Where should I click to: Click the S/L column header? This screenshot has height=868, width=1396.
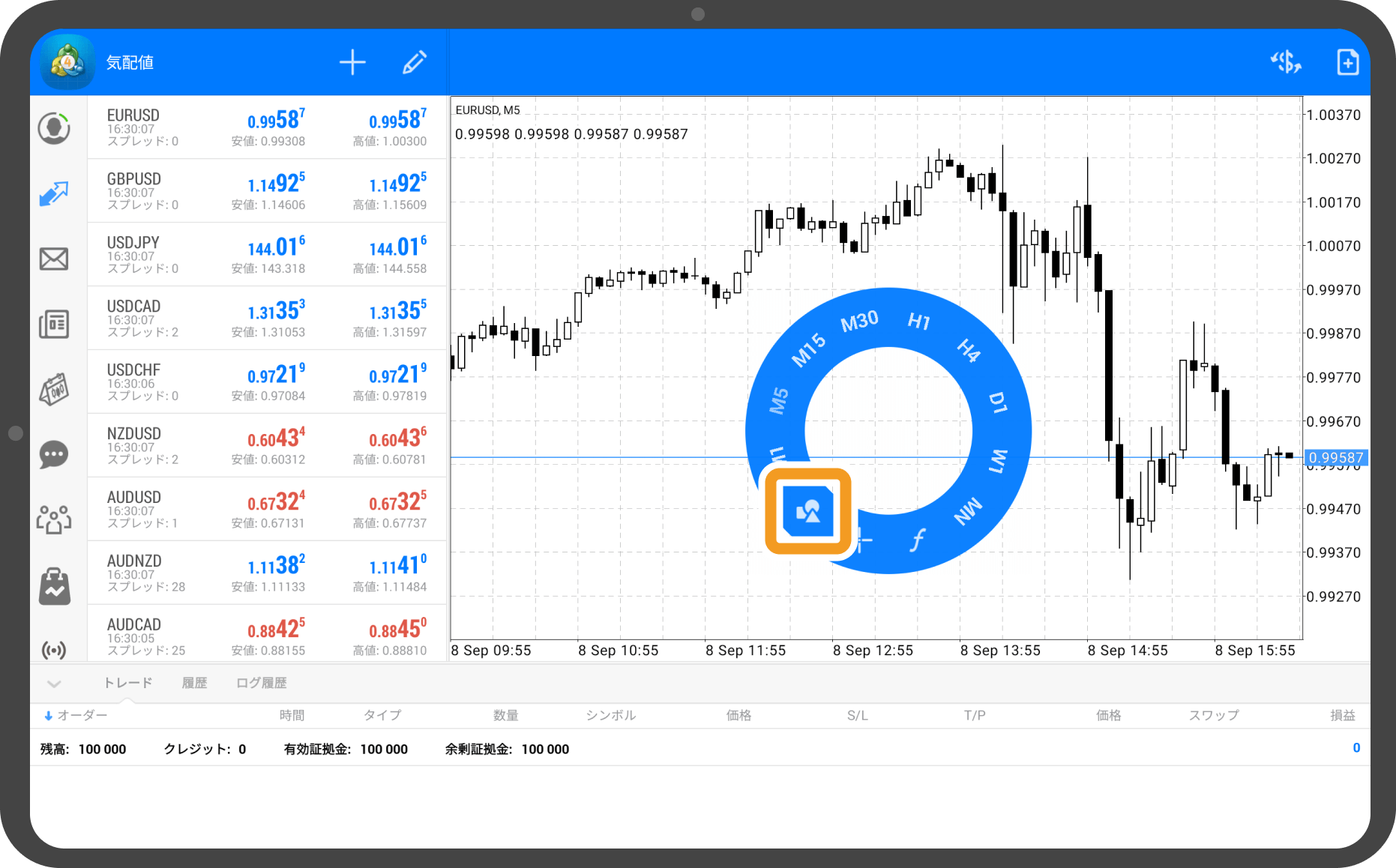click(x=858, y=715)
